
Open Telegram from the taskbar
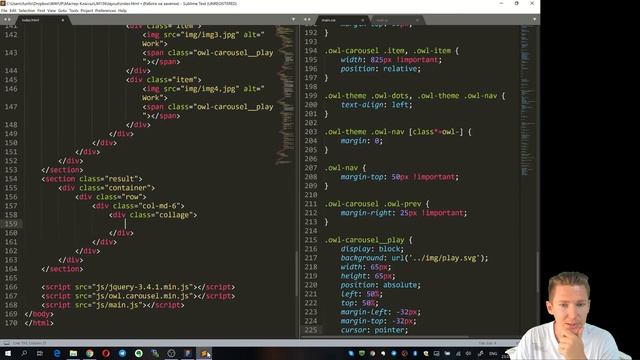(122, 353)
